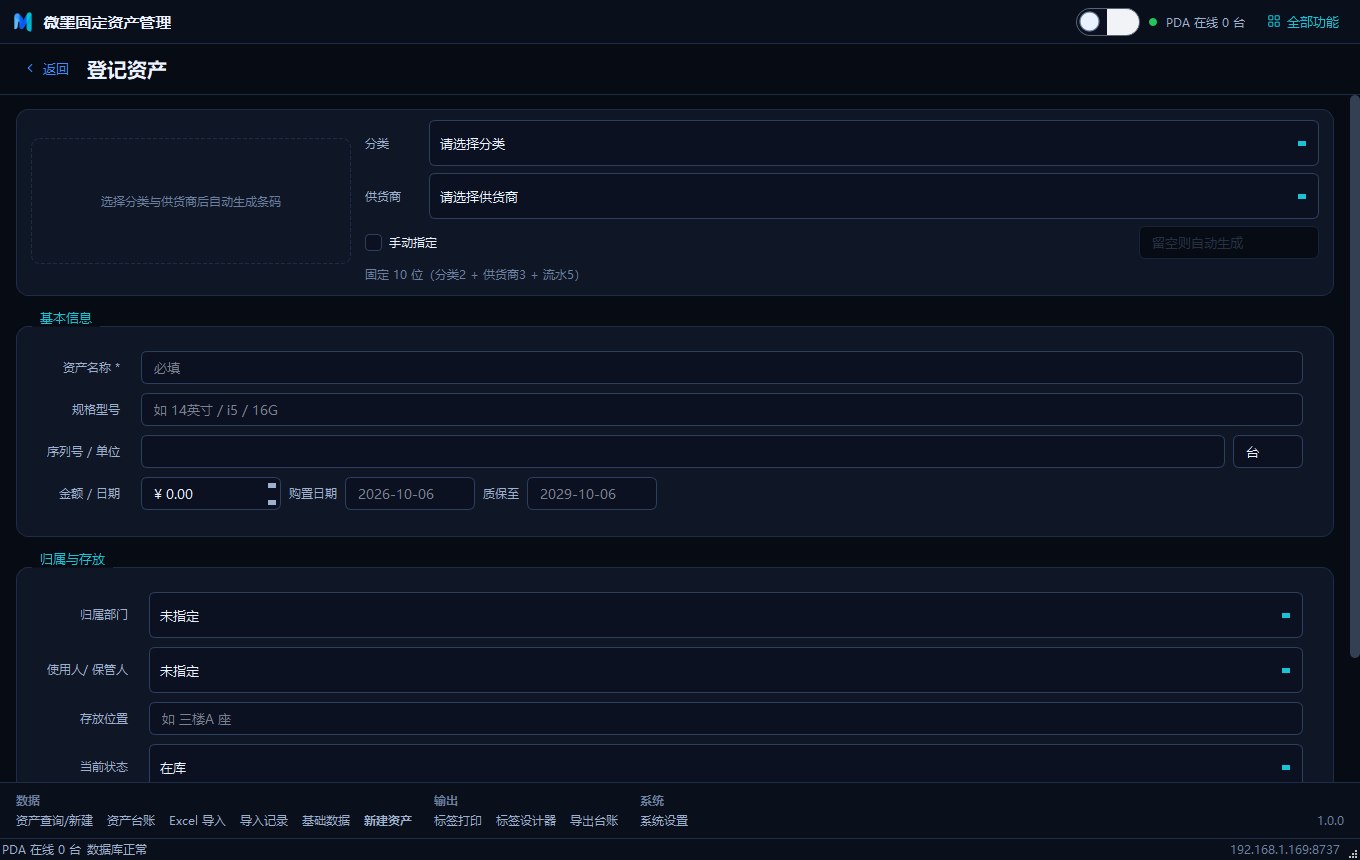The width and height of the screenshot is (1360, 860).
Task: Increase 金额 with the up stepper arrow
Action: pyautogui.click(x=272, y=486)
